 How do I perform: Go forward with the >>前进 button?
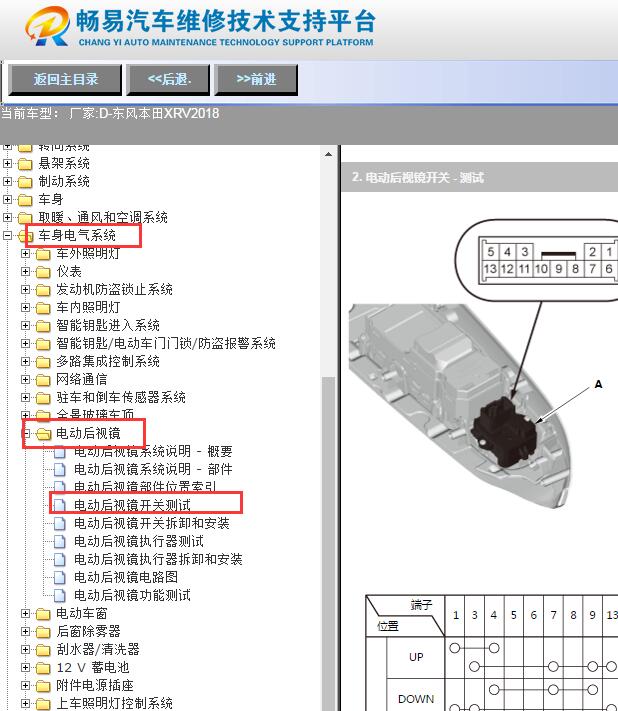(x=256, y=79)
